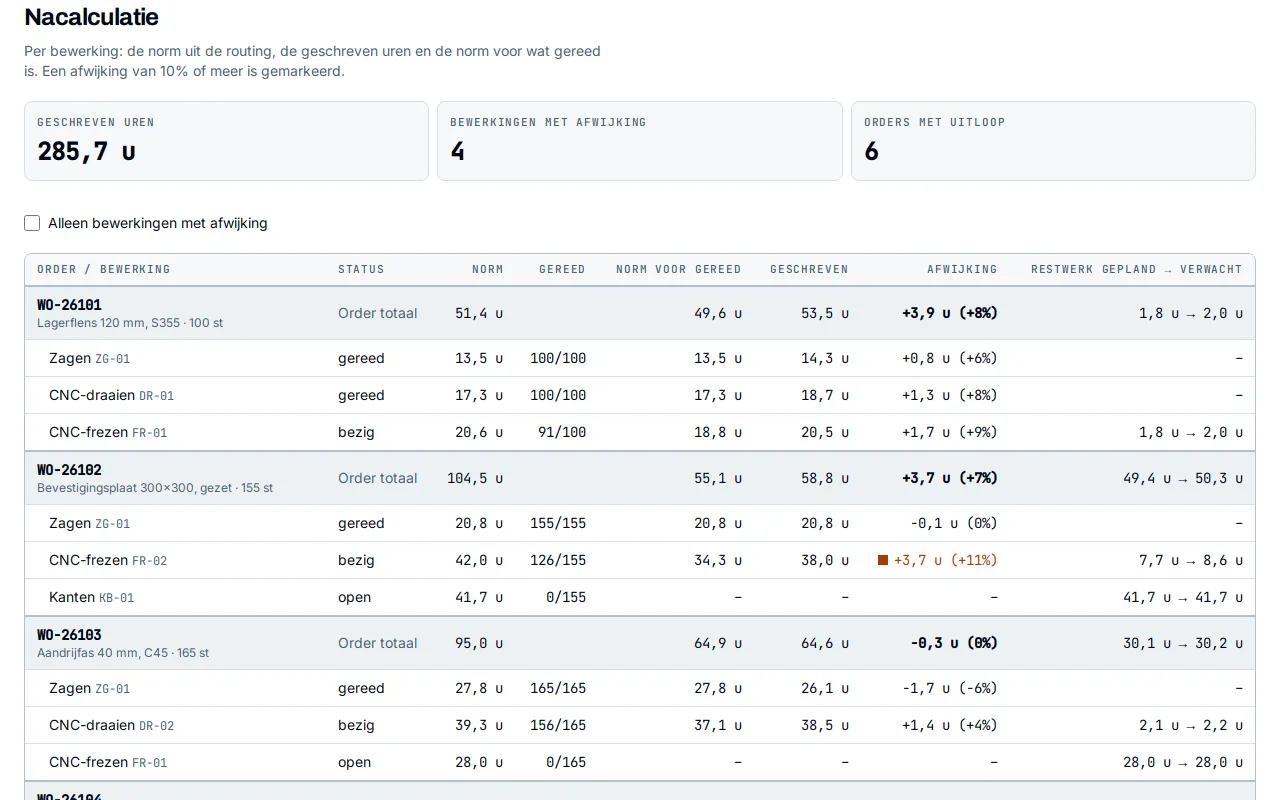This screenshot has width=1280, height=800.
Task: Select CNC-draaien DR-02 operation row
Action: [x=640, y=725]
